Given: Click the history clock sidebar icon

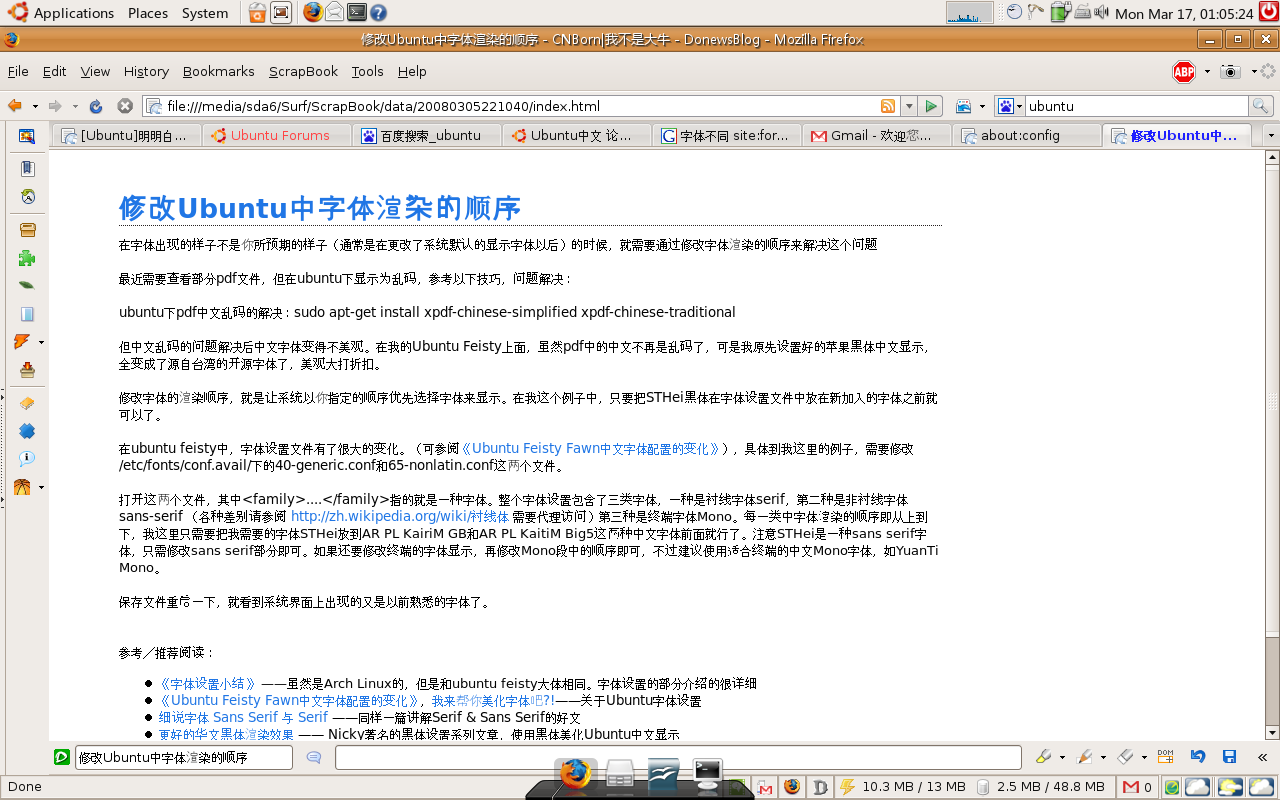Looking at the screenshot, I should pos(27,197).
